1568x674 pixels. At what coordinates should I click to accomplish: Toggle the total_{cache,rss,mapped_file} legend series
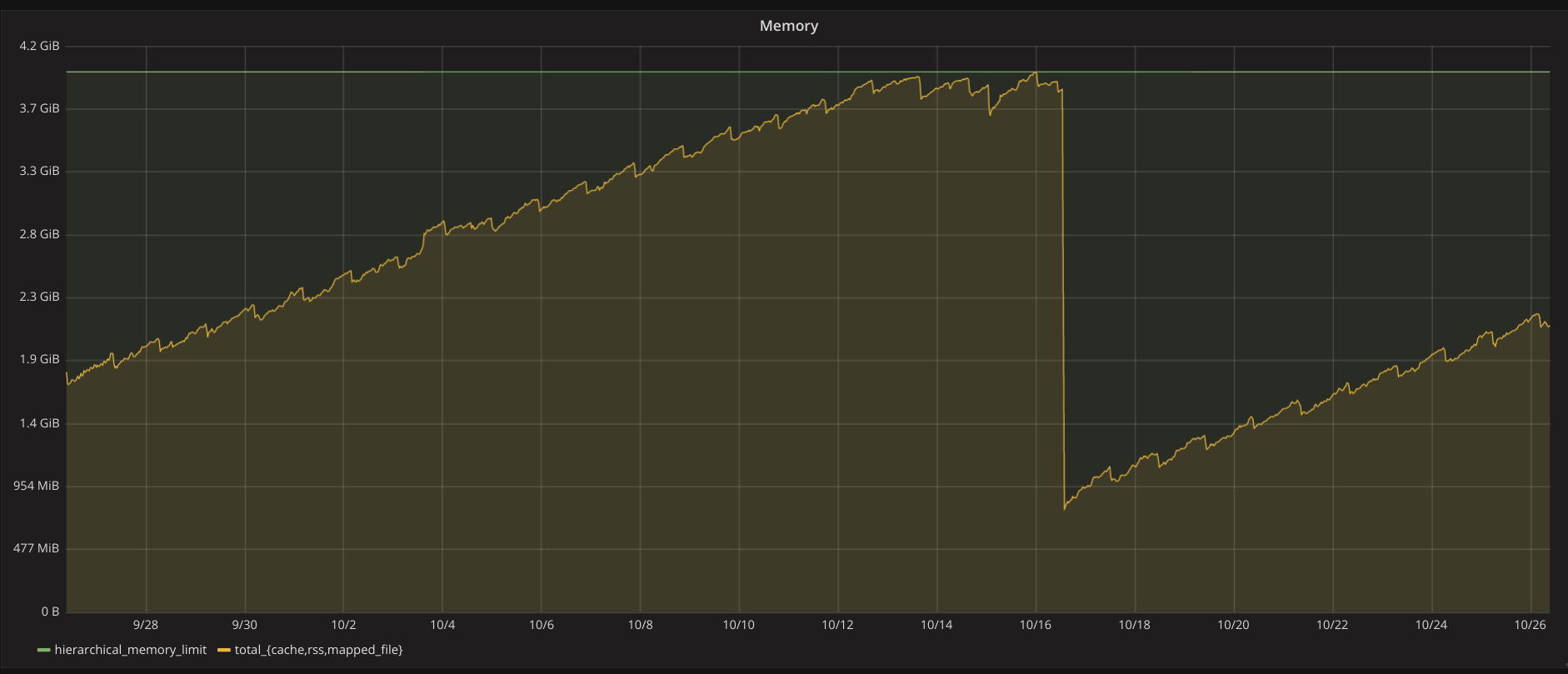[318, 650]
